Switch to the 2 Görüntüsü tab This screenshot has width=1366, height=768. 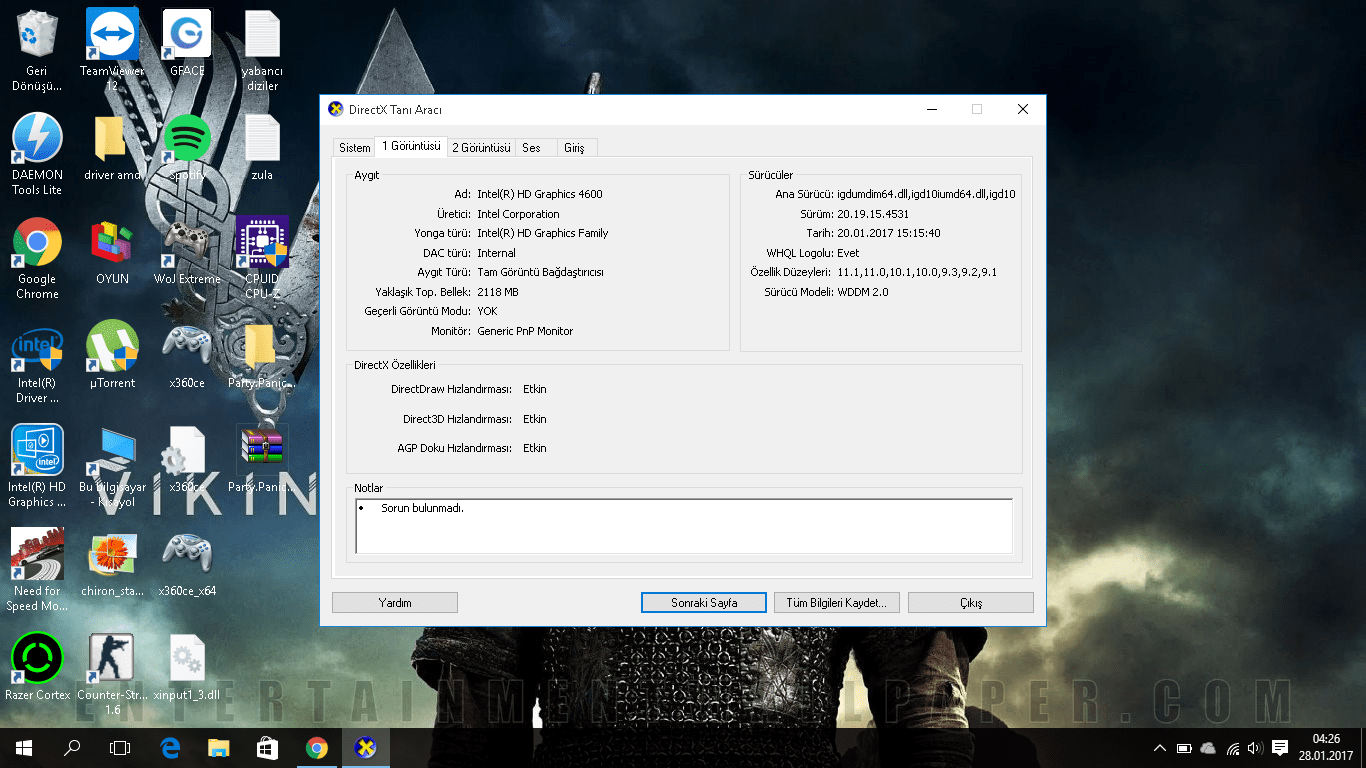[x=481, y=148]
